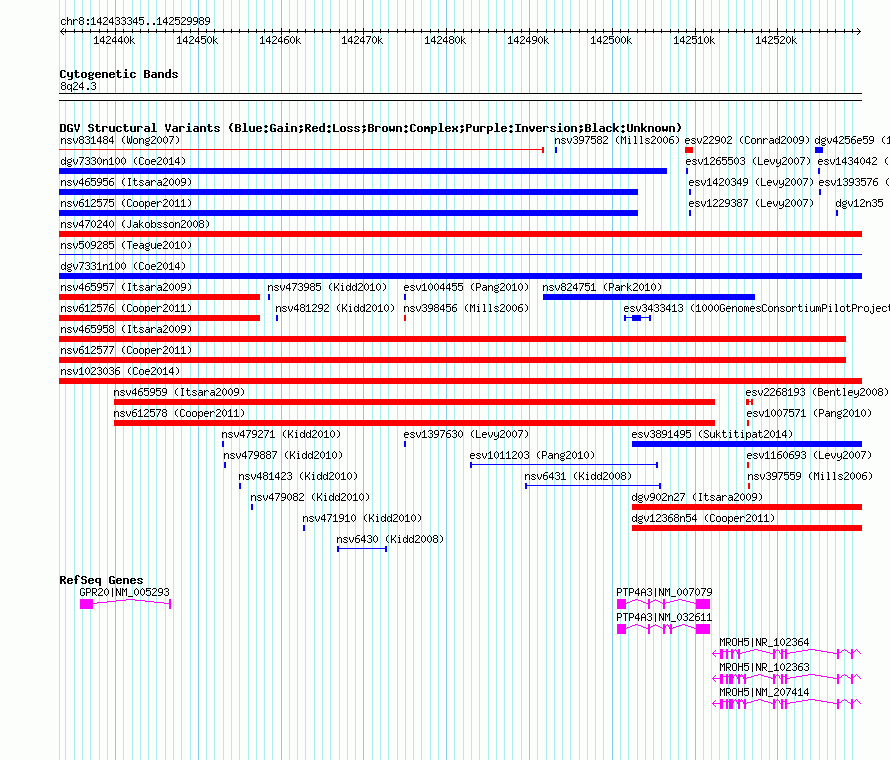Click the nsv397582 (Mills2006) label
Screen dimensions: 890x760
pyautogui.click(x=617, y=140)
